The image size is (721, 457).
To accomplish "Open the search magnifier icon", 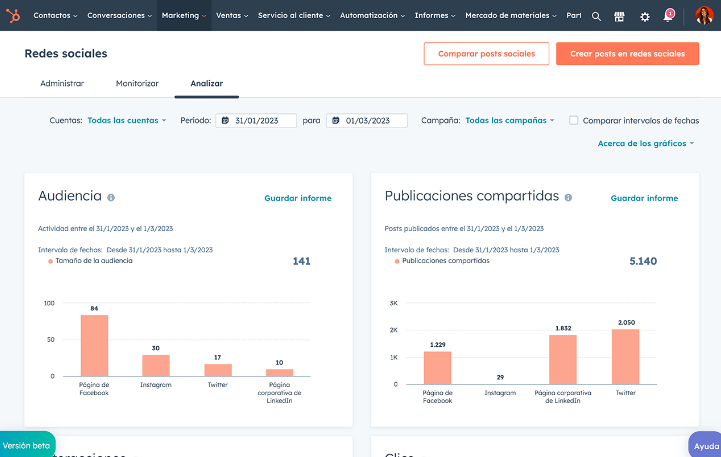I will click(x=596, y=17).
